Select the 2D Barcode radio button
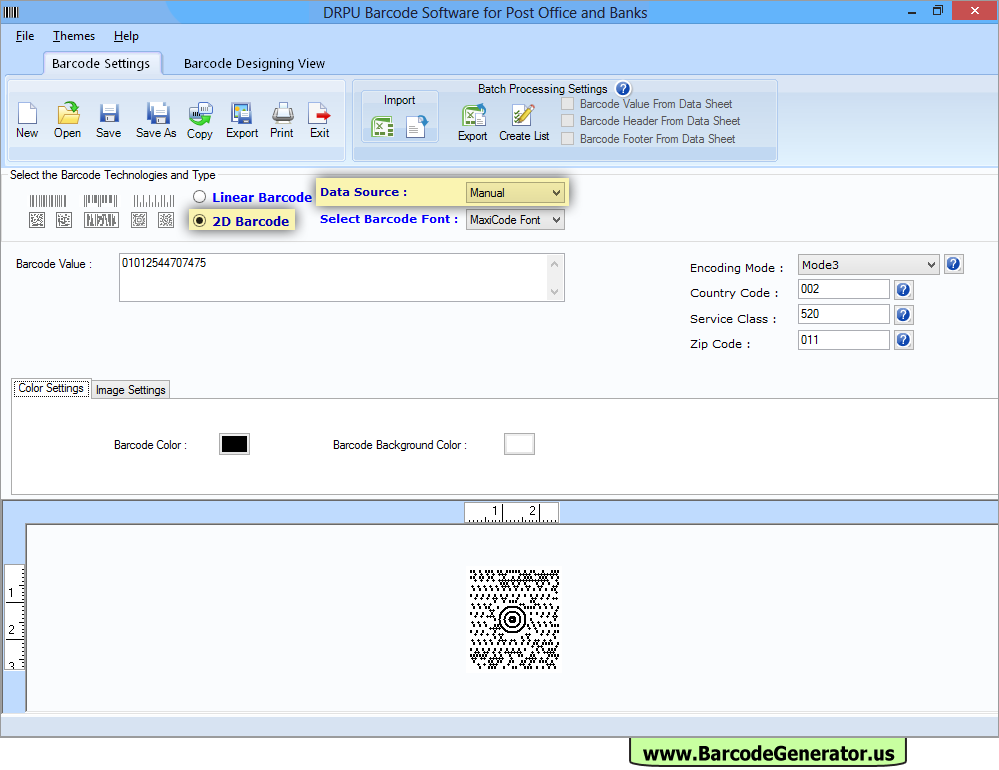 pos(200,219)
